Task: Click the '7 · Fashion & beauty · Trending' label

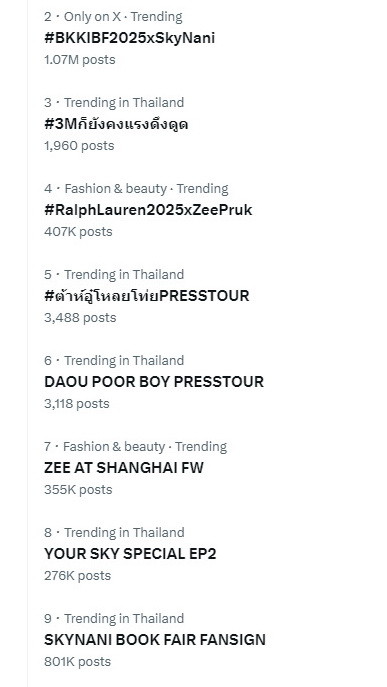Action: [135, 446]
